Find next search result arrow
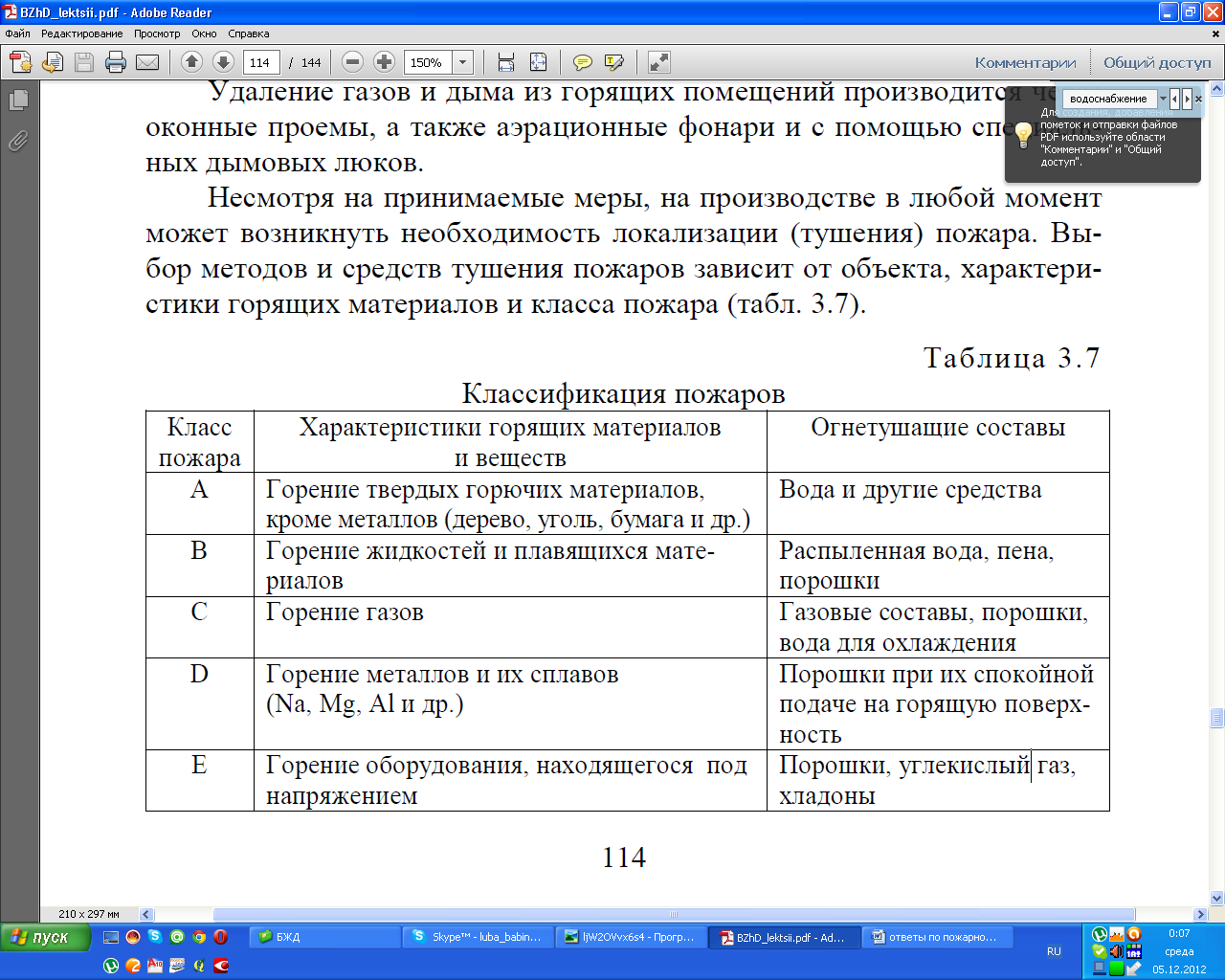Viewport: 1225px width, 980px height. [1187, 99]
